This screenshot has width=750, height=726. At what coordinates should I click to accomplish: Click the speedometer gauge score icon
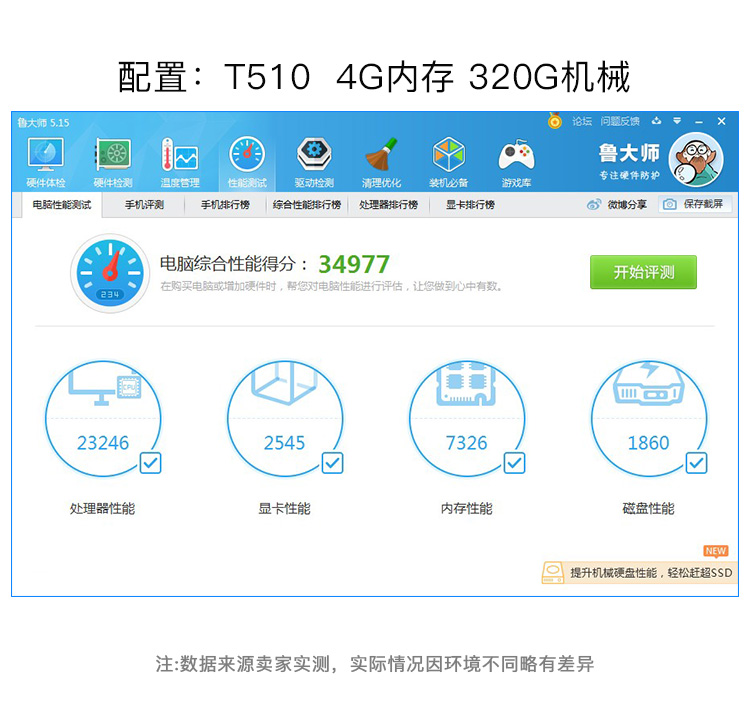pyautogui.click(x=110, y=273)
